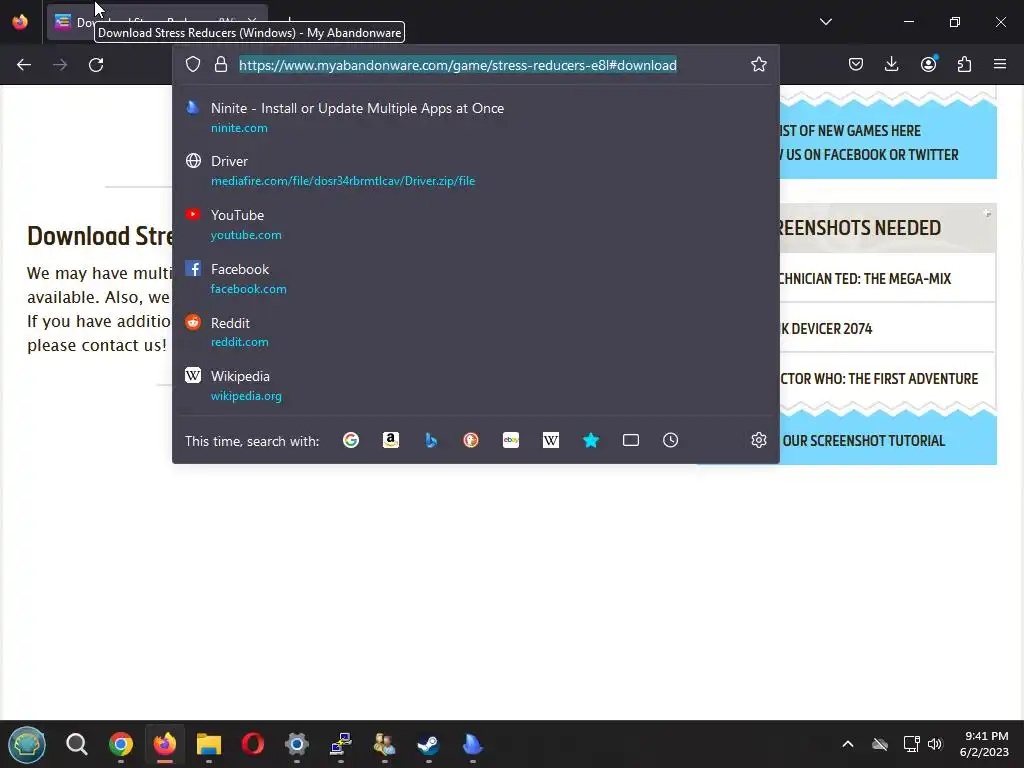
Task: Open the Devicer 2074 game link
Action: [x=826, y=328]
